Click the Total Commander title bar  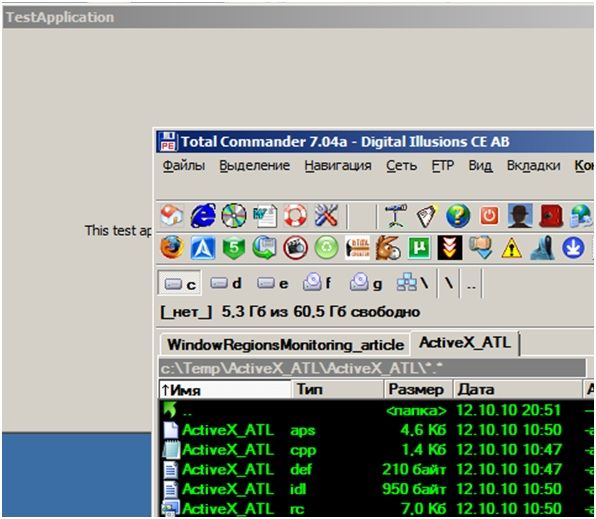click(375, 142)
